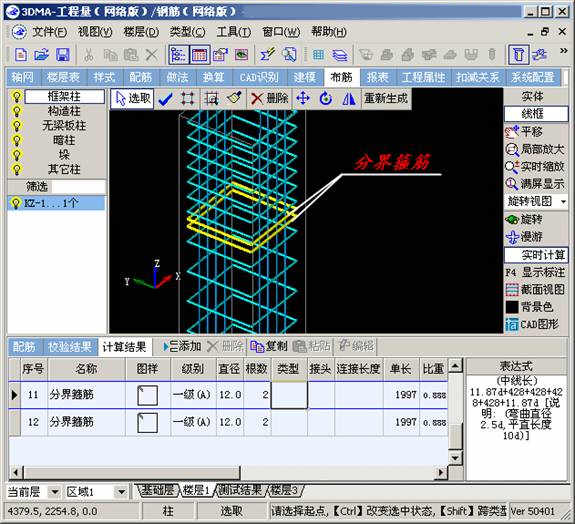
Task: Click the Copy pages toolbar icon
Action: [x=110, y=55]
